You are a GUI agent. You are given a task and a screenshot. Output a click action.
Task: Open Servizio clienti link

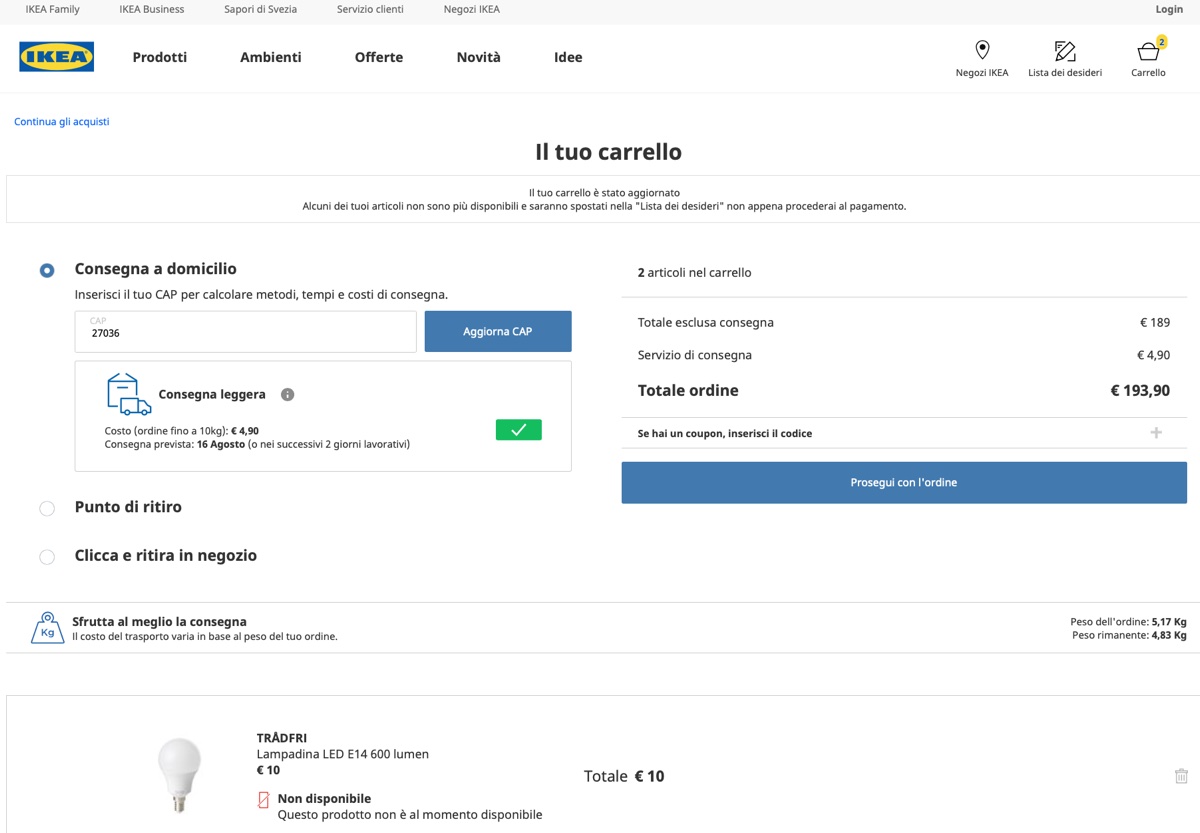coord(370,9)
